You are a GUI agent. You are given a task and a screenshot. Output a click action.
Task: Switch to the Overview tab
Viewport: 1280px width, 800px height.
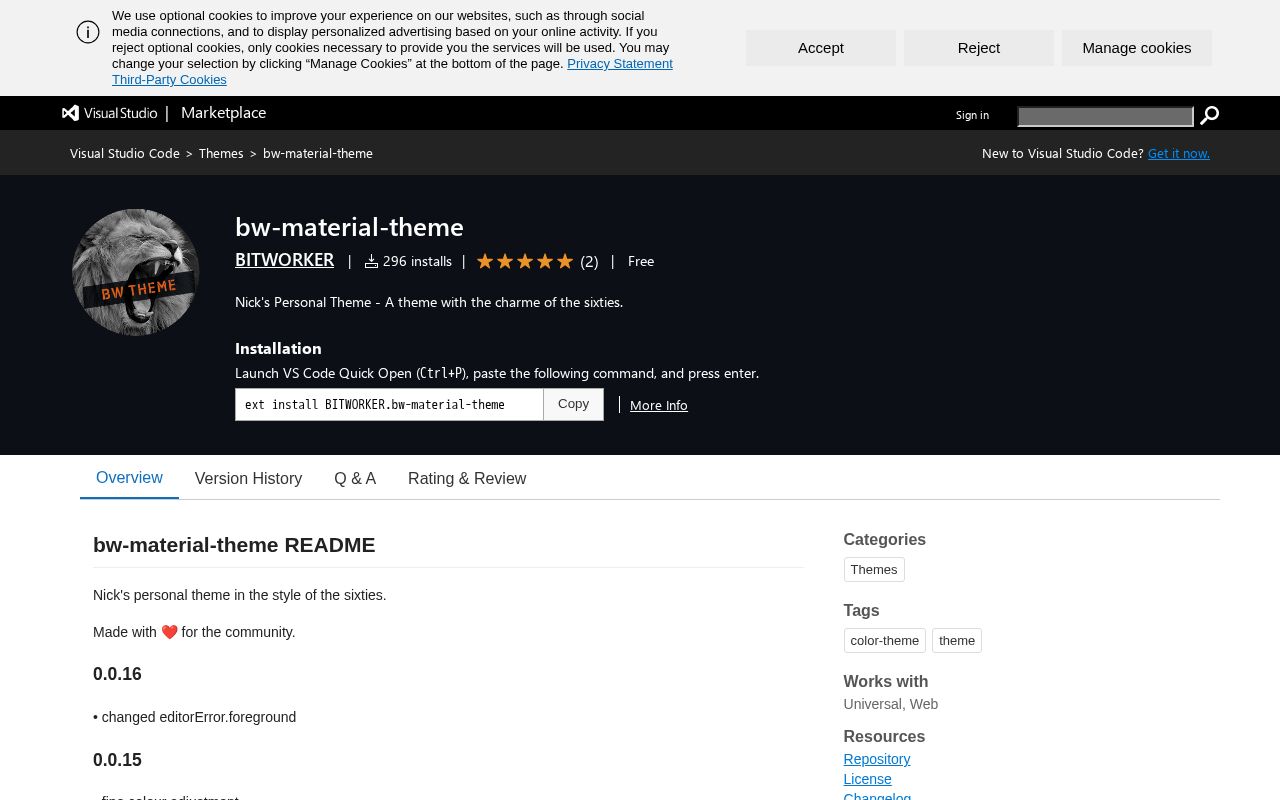(x=129, y=478)
